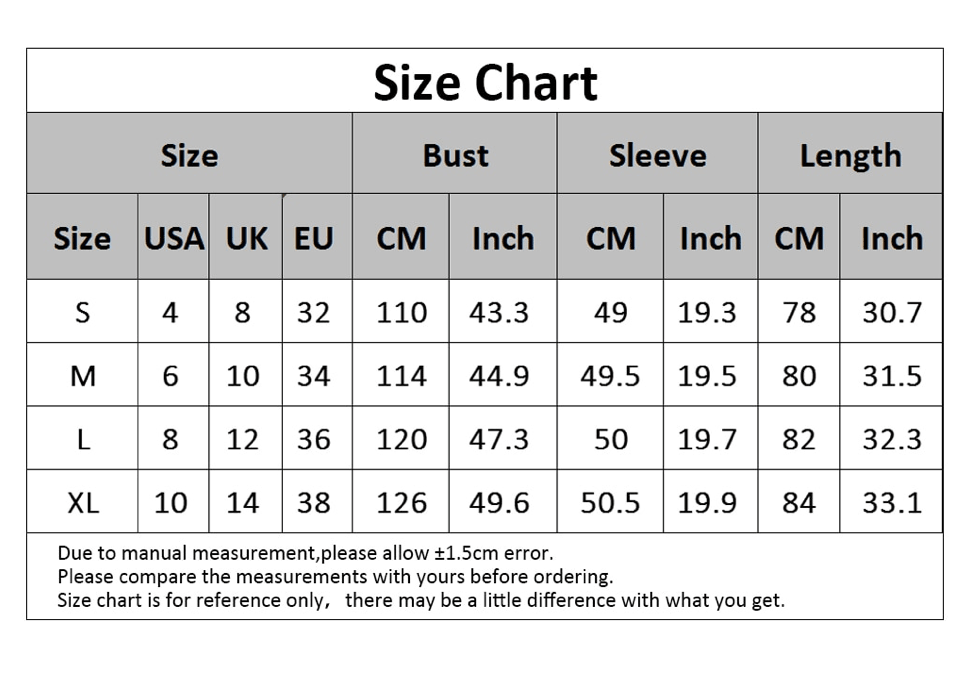This screenshot has width=967, height=676.
Task: Select the Bust column header
Action: point(455,154)
